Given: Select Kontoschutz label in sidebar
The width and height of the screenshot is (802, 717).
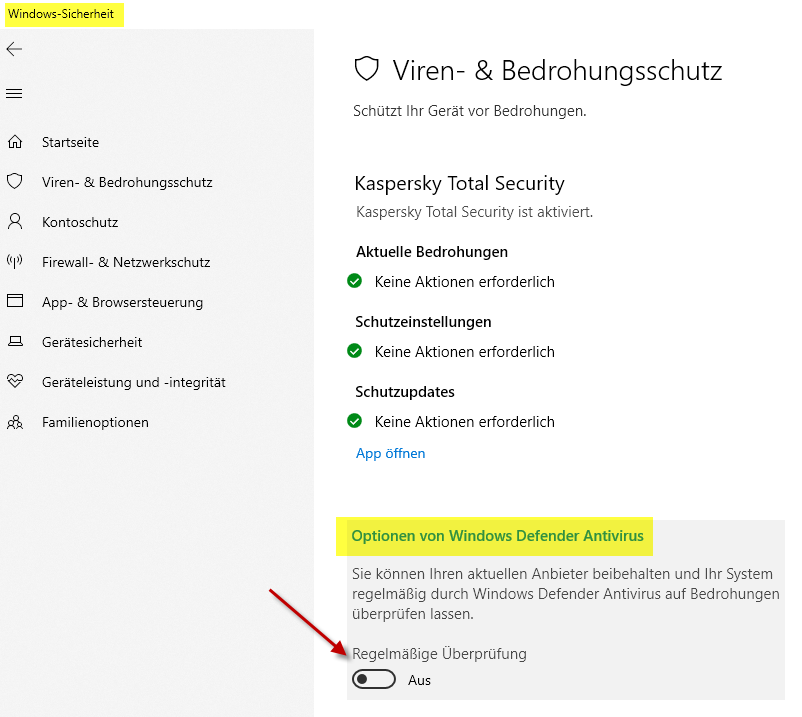Looking at the screenshot, I should point(80,222).
